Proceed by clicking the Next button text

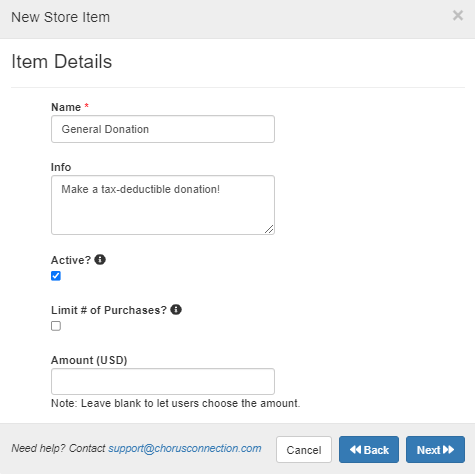(x=429, y=450)
